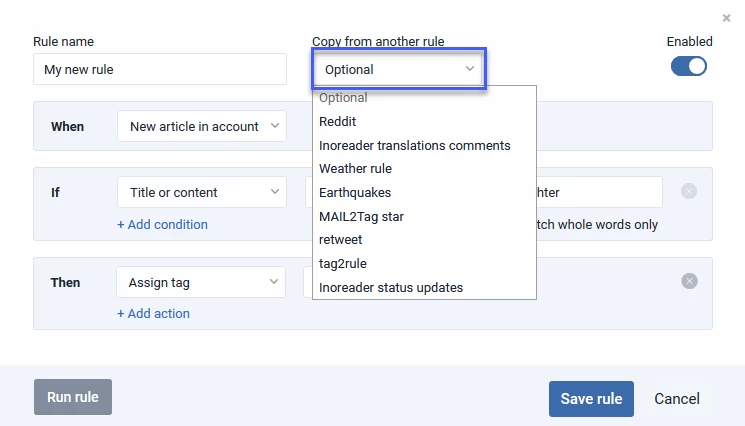Click the 'Save rule' button
745x426 pixels.
591,398
